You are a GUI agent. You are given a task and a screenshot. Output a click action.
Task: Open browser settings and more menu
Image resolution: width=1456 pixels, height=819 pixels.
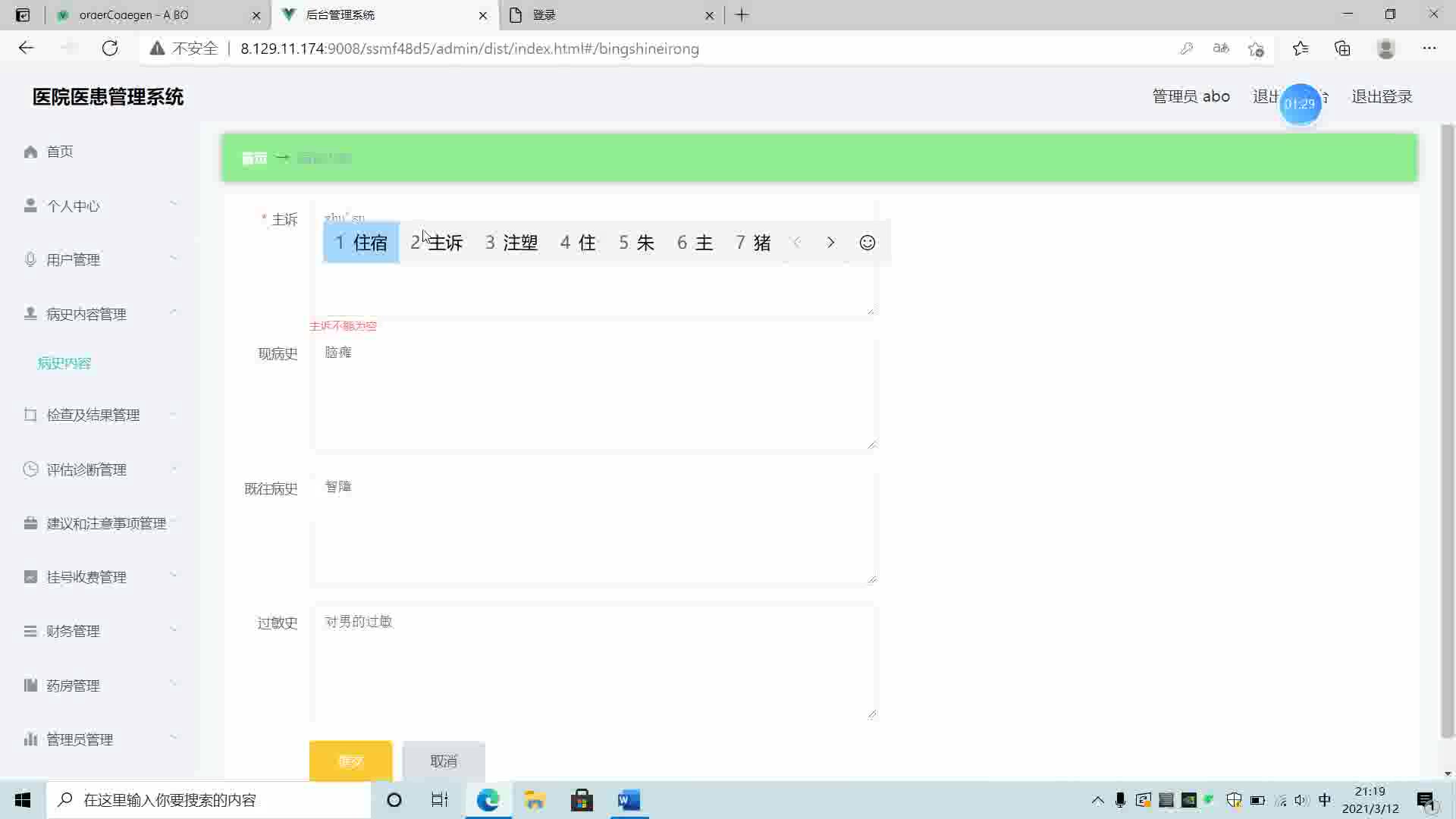coord(1429,49)
